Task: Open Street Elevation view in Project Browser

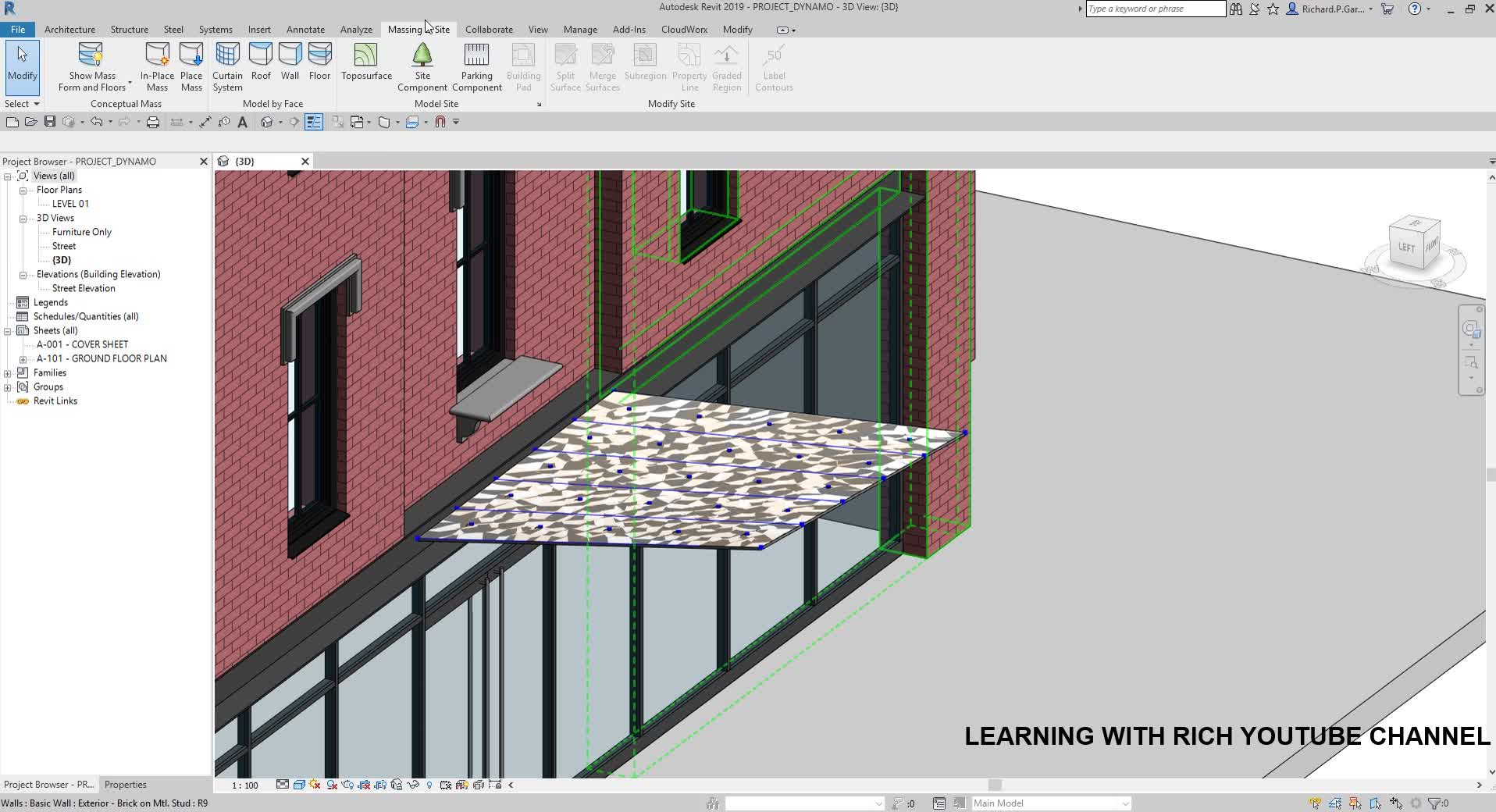Action: (x=84, y=288)
